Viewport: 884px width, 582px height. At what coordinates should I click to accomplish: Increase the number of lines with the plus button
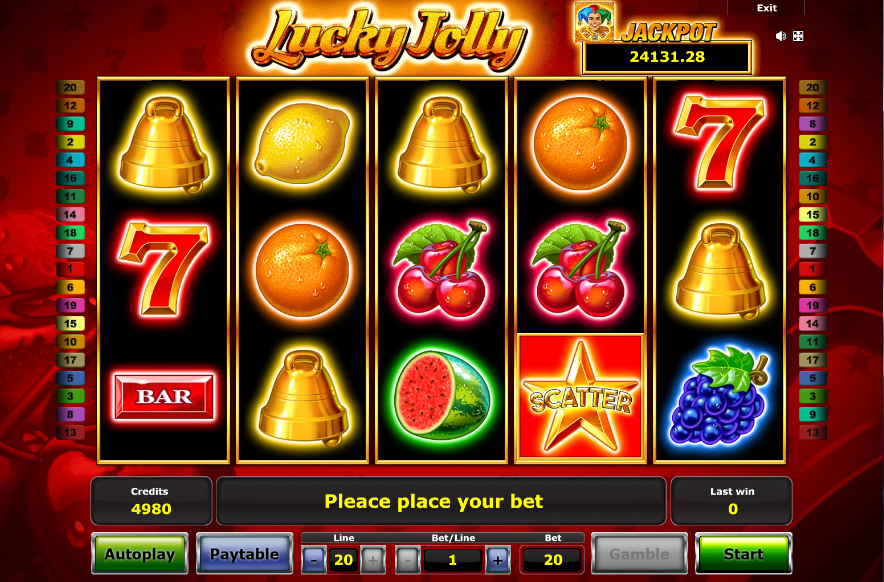pos(373,560)
